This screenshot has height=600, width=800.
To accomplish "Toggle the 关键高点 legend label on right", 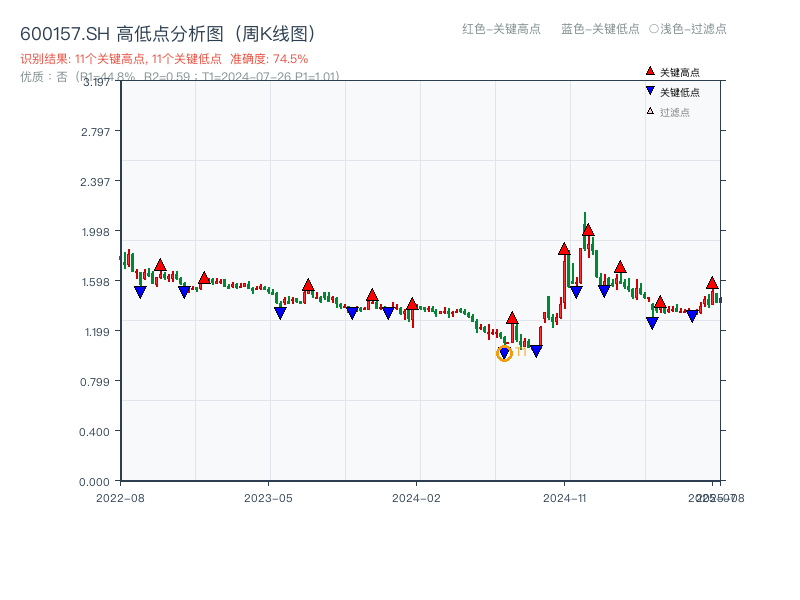I will 680,72.
